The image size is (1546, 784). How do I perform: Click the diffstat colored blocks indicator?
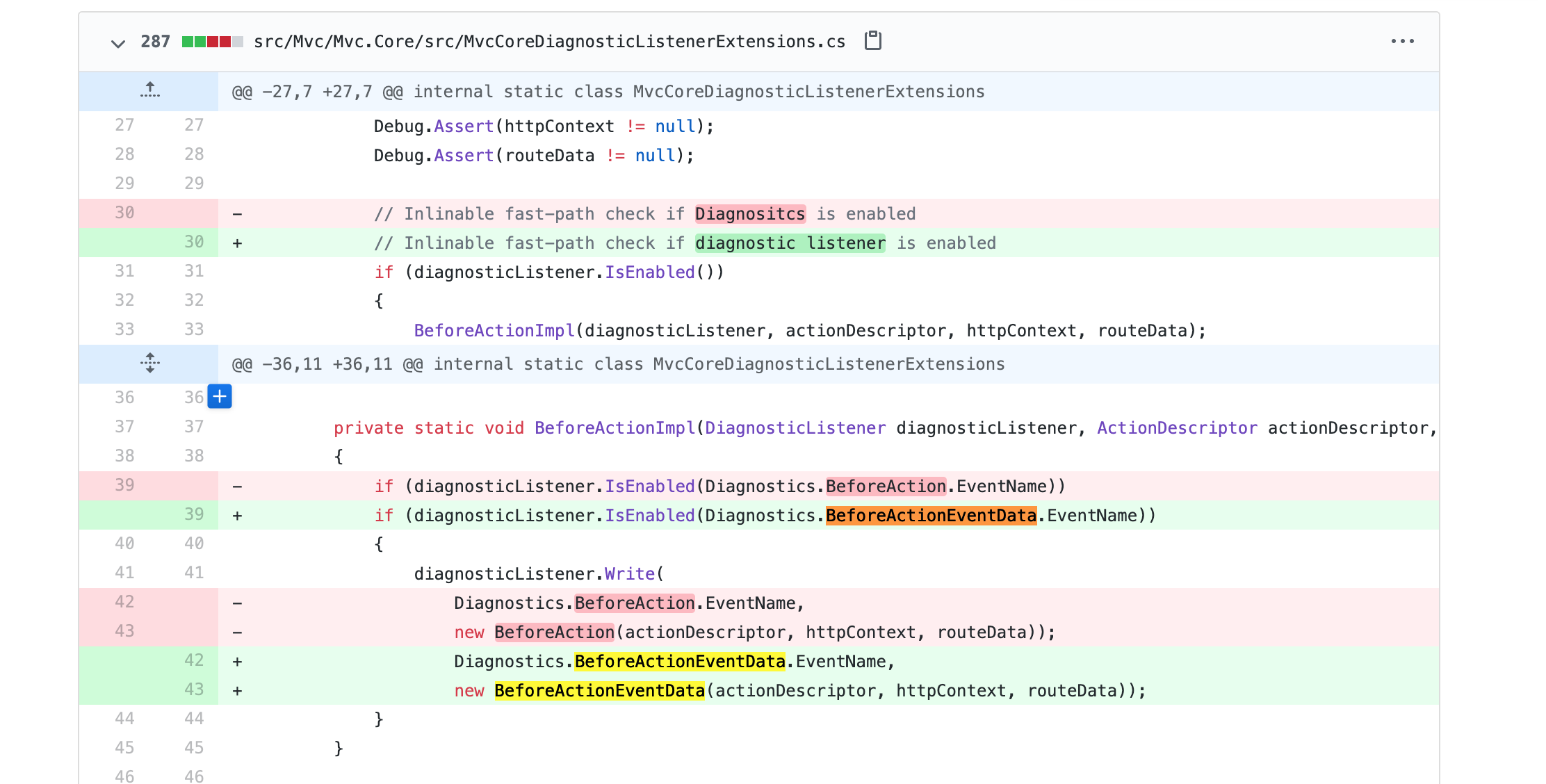(212, 42)
